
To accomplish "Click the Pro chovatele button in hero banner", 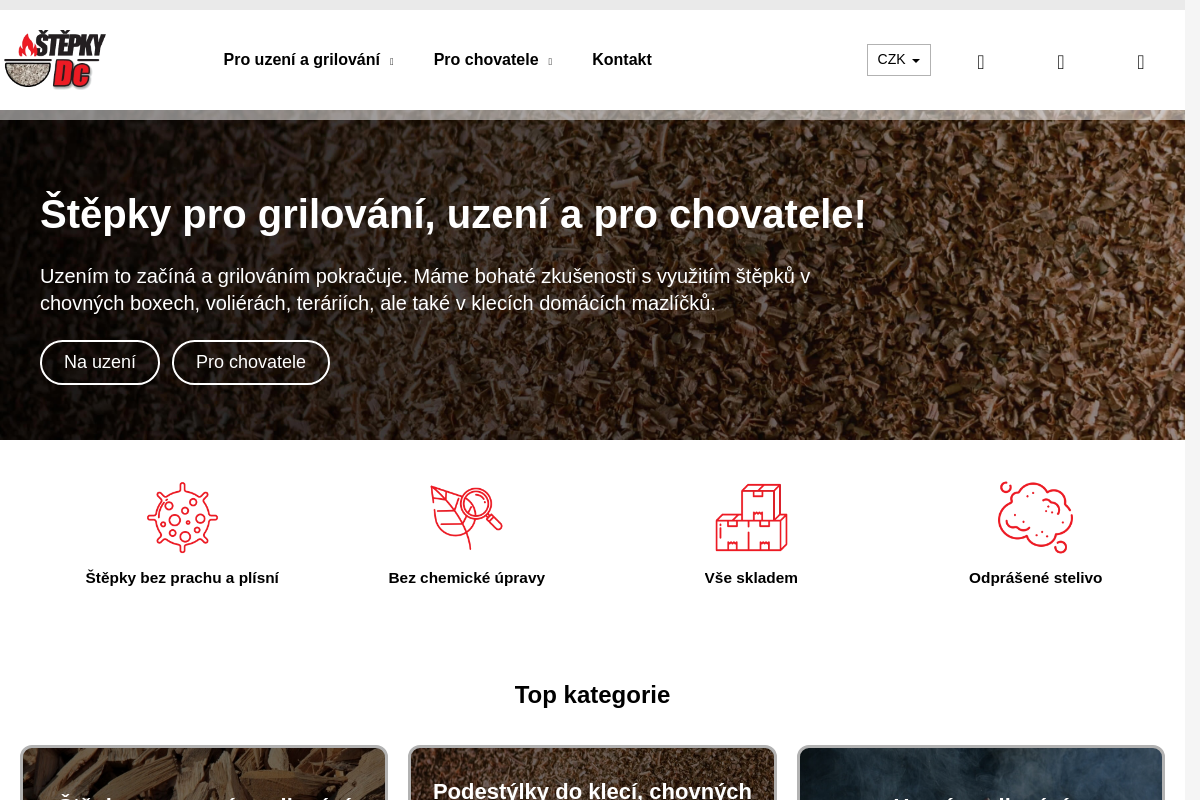I will tap(251, 362).
